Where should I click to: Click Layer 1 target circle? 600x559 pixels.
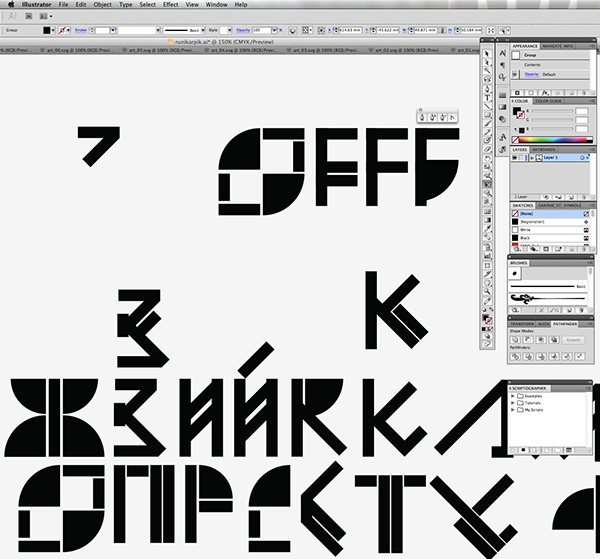[x=582, y=158]
